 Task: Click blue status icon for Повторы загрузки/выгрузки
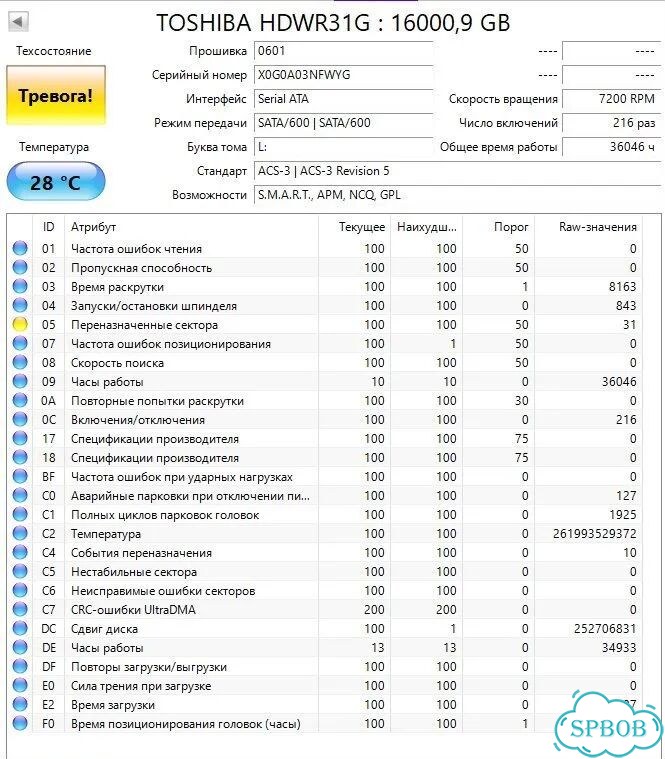[20, 667]
